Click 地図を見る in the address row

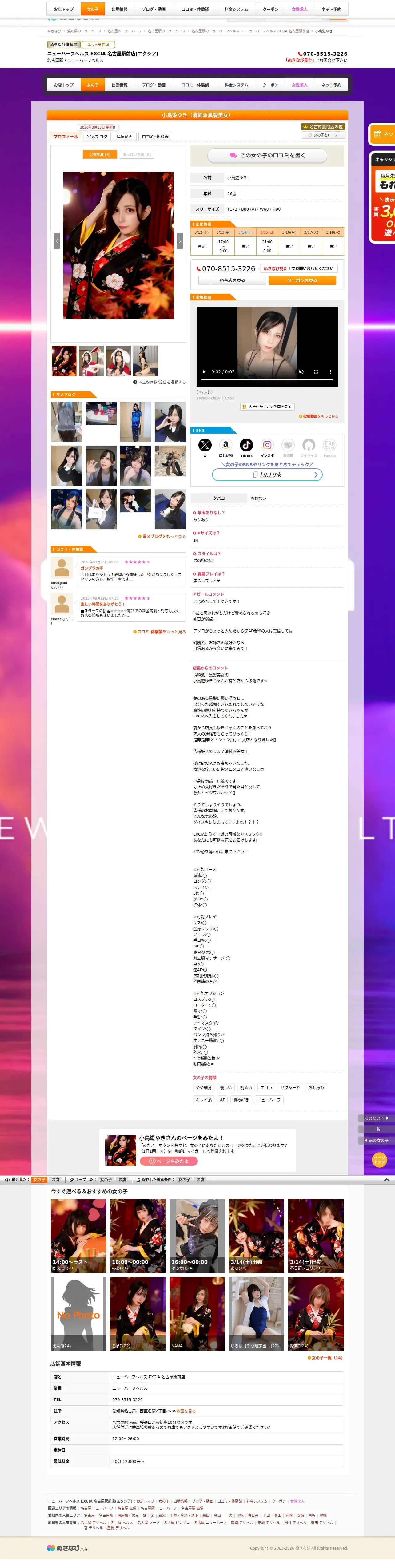pos(186,1411)
